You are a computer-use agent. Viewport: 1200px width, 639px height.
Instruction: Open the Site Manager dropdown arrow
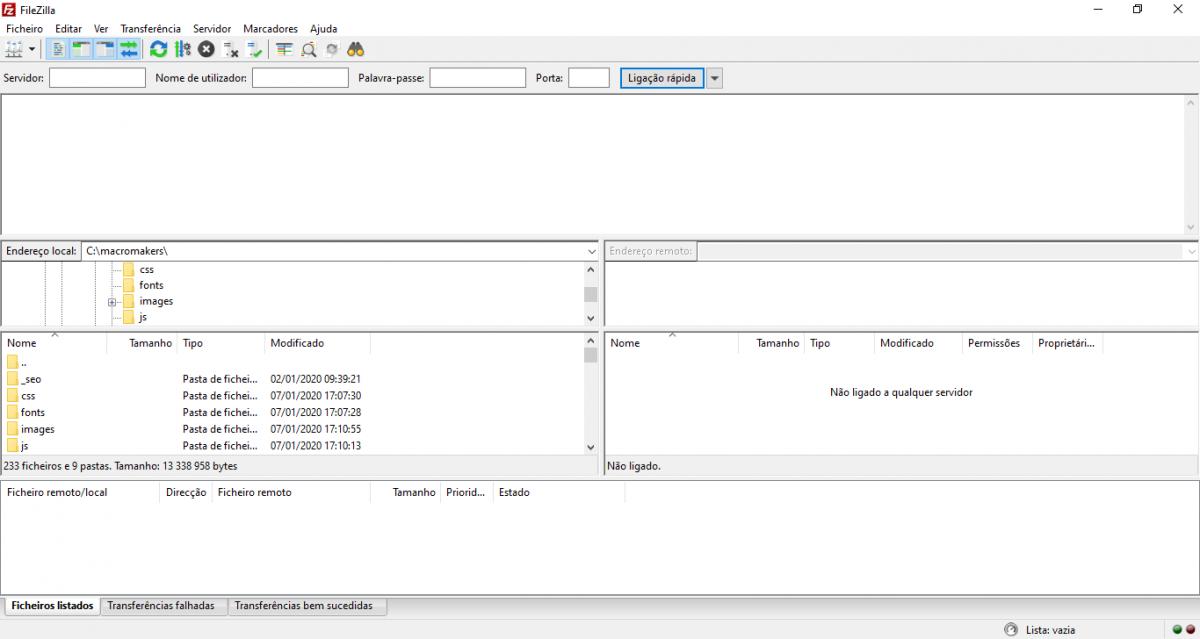(32, 49)
